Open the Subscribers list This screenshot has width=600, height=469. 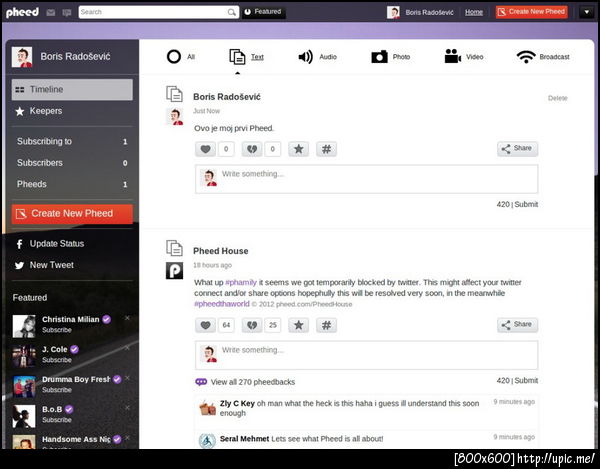pos(72,163)
